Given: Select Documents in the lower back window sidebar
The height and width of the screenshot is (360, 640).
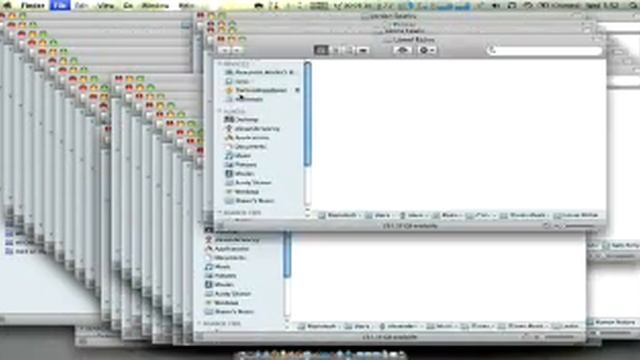Looking at the screenshot, I should [225, 258].
